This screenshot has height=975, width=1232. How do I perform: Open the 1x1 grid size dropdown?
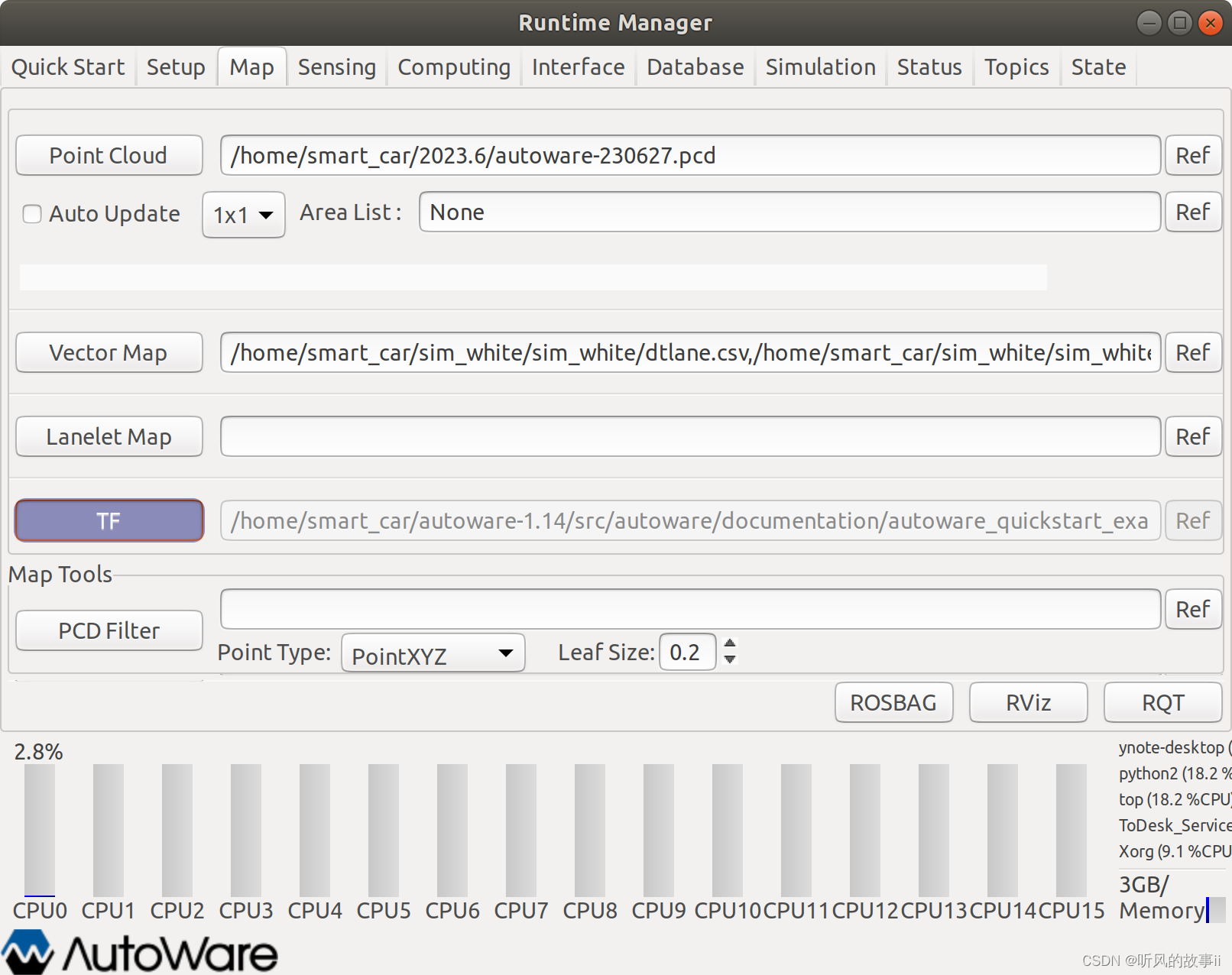click(x=243, y=215)
